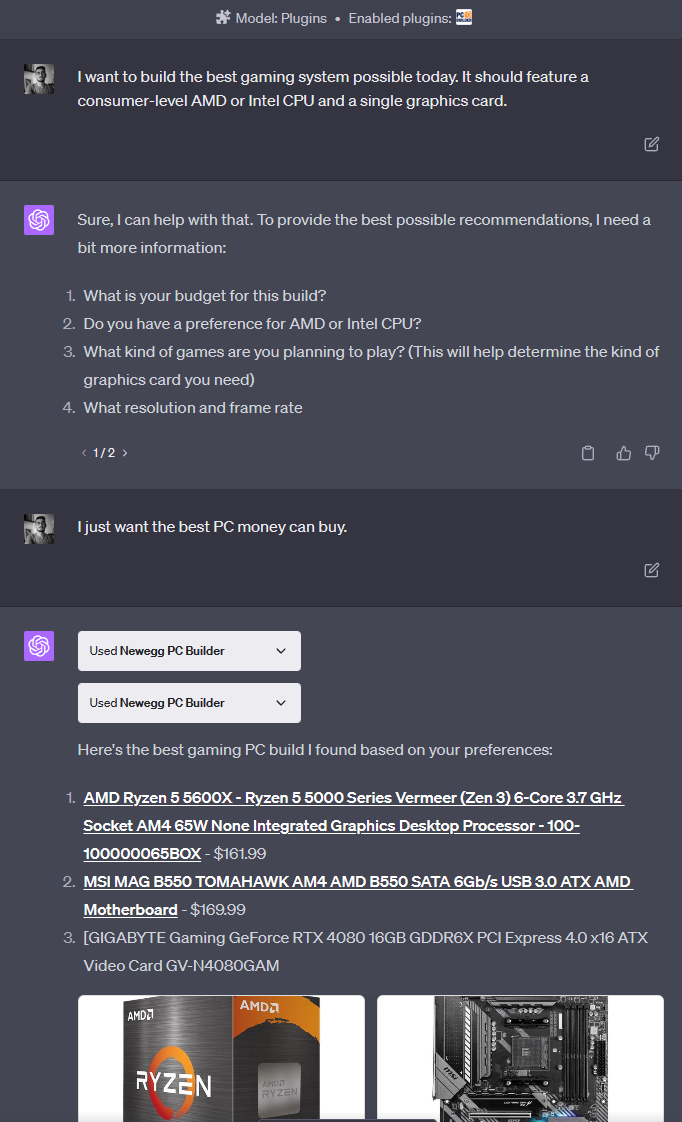Edit the 'best PC money can buy' message
Viewport: 682px width, 1122px height.
[x=651, y=569]
